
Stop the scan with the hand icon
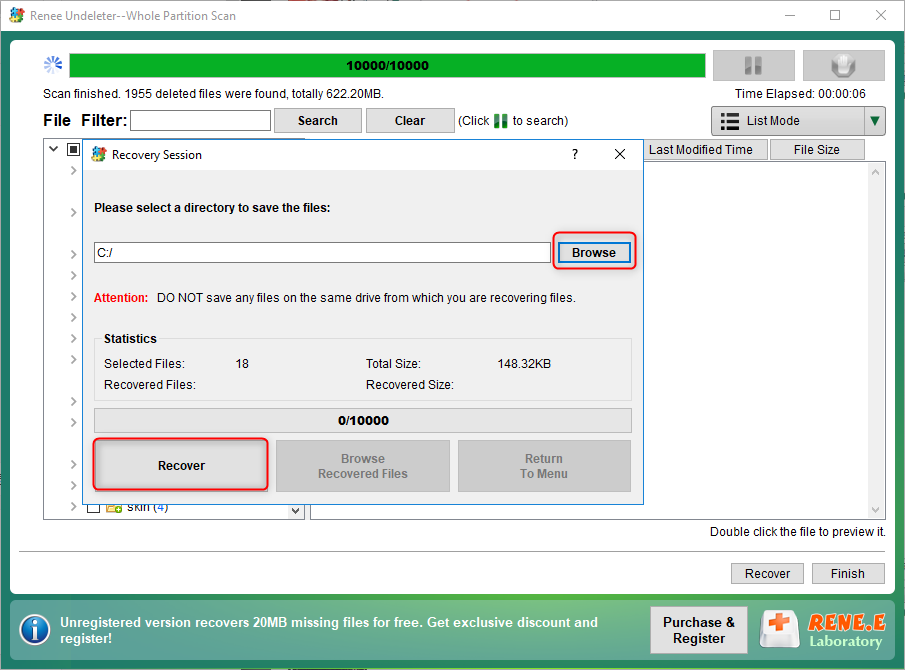pos(843,65)
